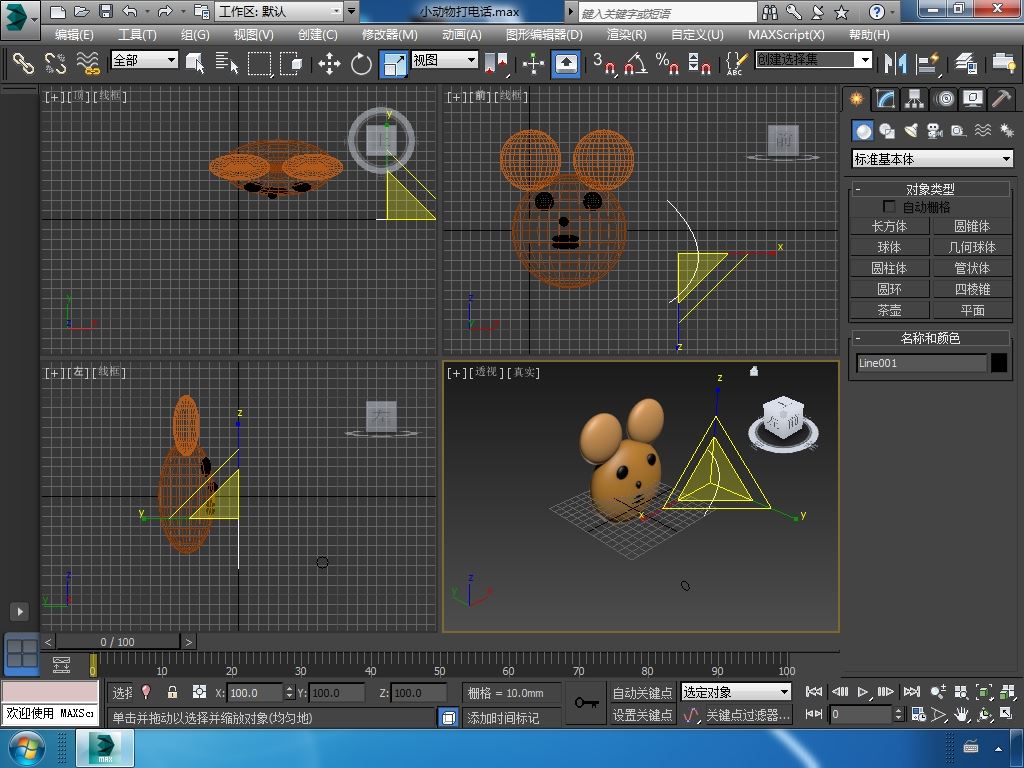This screenshot has height=768, width=1024.
Task: Click the Mirror tool icon
Action: (895, 63)
